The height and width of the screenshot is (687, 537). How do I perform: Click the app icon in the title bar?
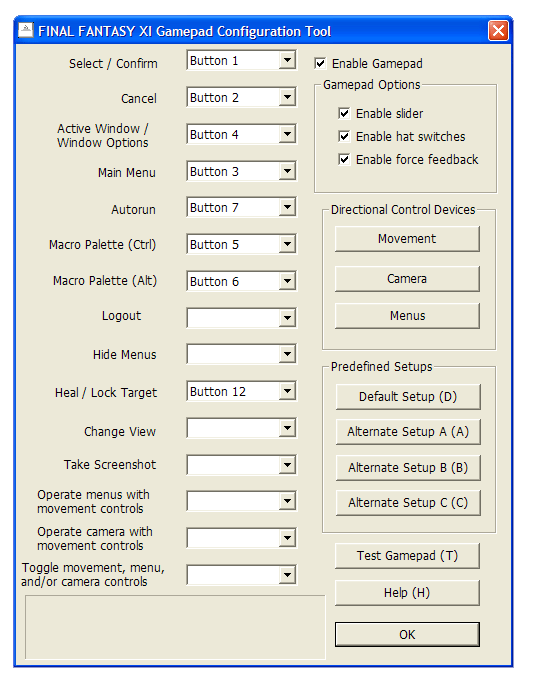pyautogui.click(x=26, y=31)
